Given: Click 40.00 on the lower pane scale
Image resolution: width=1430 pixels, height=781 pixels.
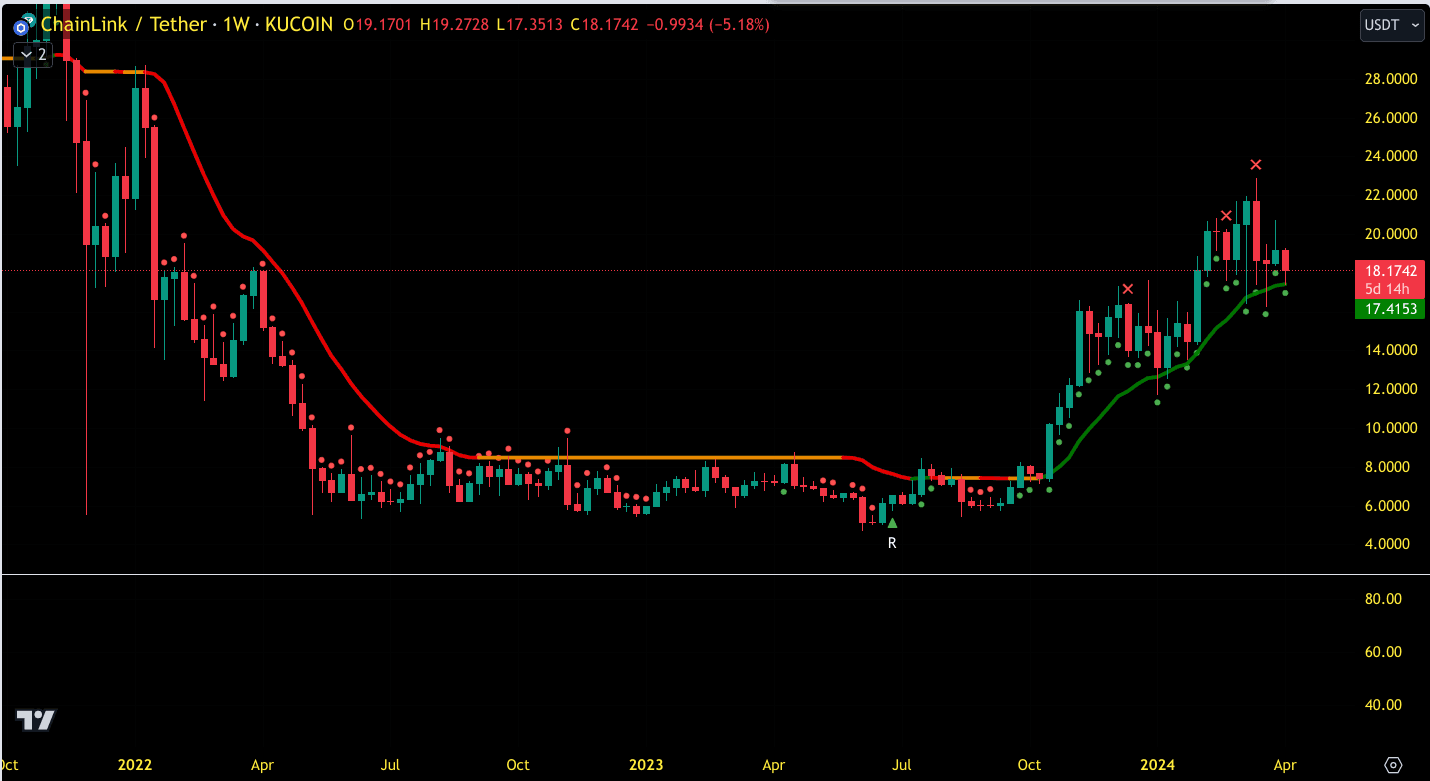Looking at the screenshot, I should point(1383,705).
